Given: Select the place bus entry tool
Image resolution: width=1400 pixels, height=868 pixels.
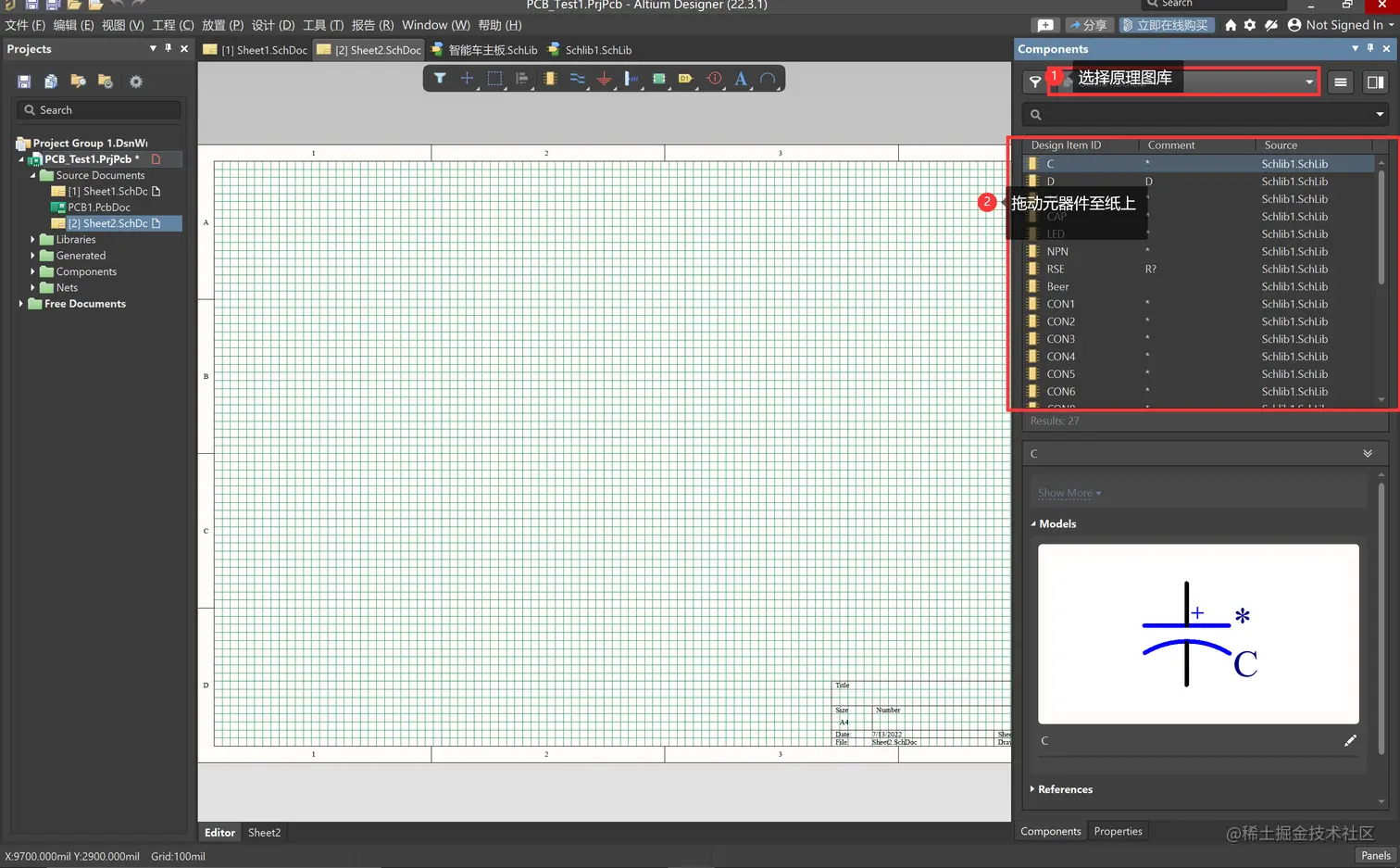Looking at the screenshot, I should pyautogui.click(x=631, y=79).
